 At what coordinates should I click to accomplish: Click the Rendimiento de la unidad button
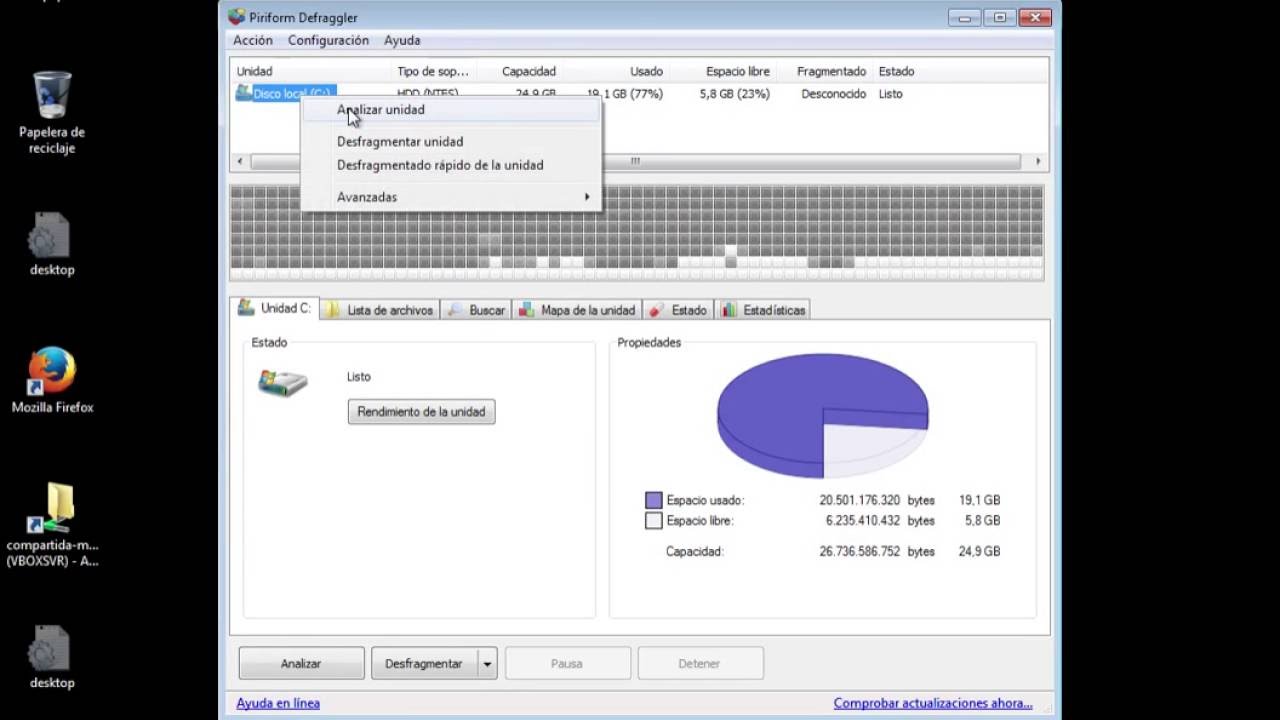[x=421, y=412]
